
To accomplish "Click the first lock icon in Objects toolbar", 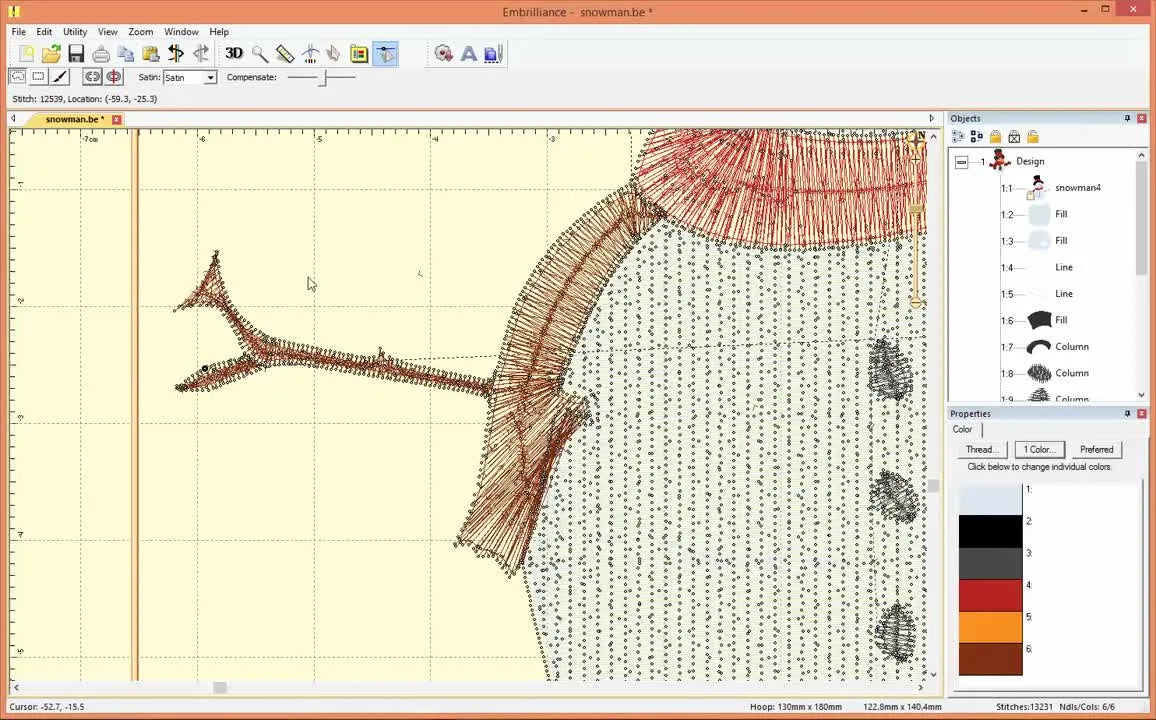I will tap(995, 136).
